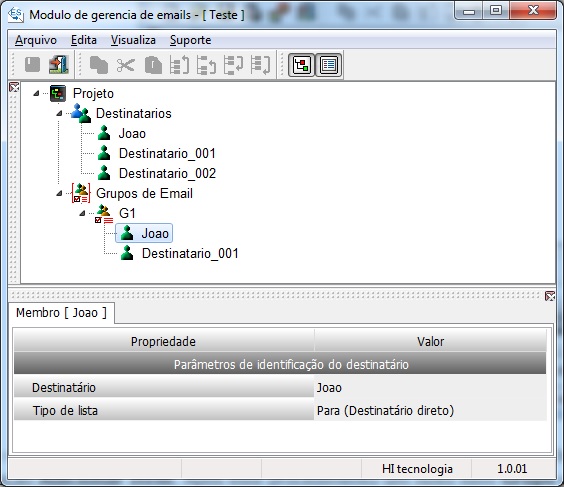Open the Suporte menu
Image resolution: width=564 pixels, height=487 pixels.
[x=190, y=40]
